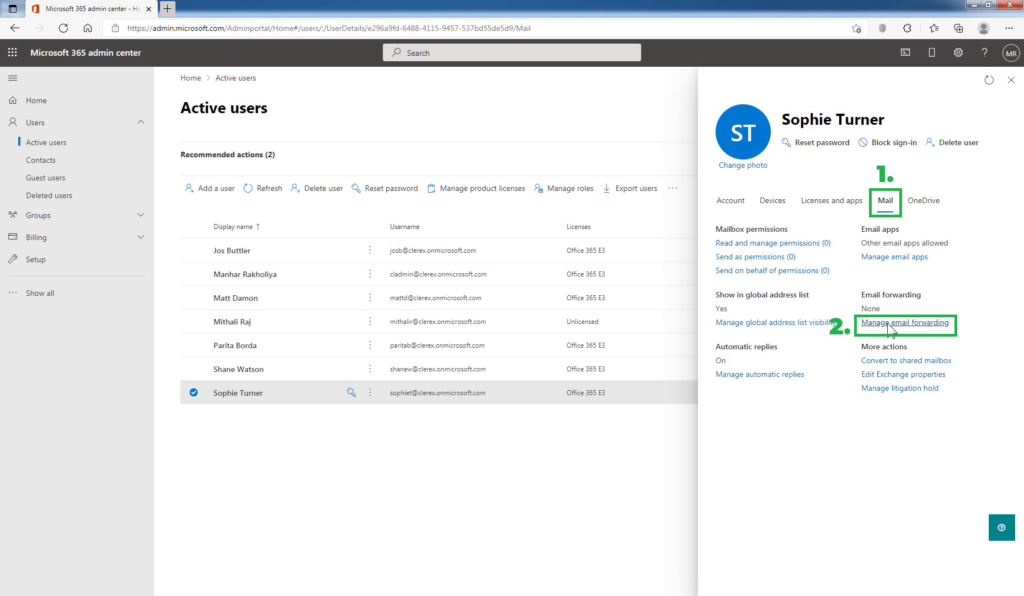Click Convert to shared mailbox link

pyautogui.click(x=906, y=360)
